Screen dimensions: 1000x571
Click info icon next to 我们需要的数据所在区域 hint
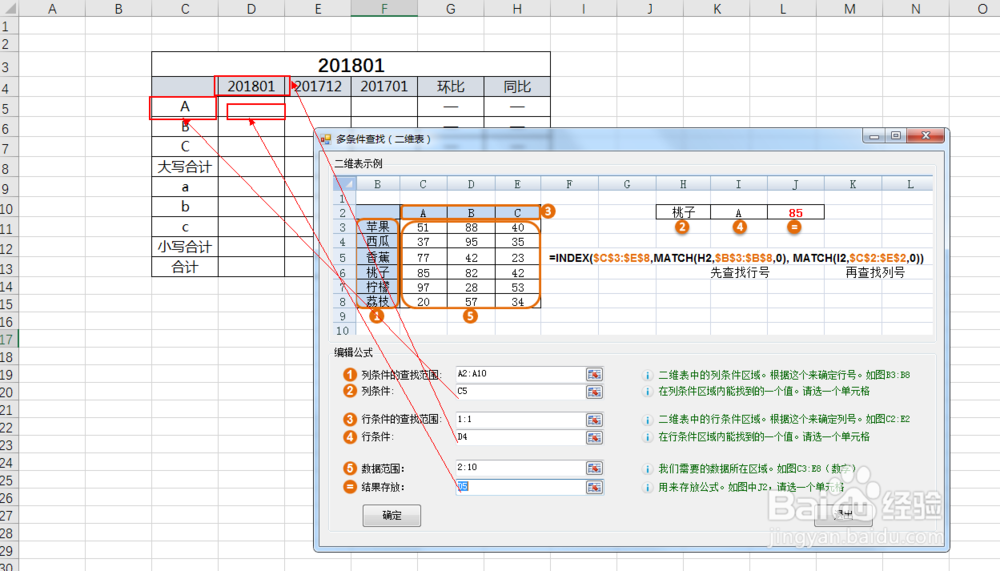tap(647, 469)
